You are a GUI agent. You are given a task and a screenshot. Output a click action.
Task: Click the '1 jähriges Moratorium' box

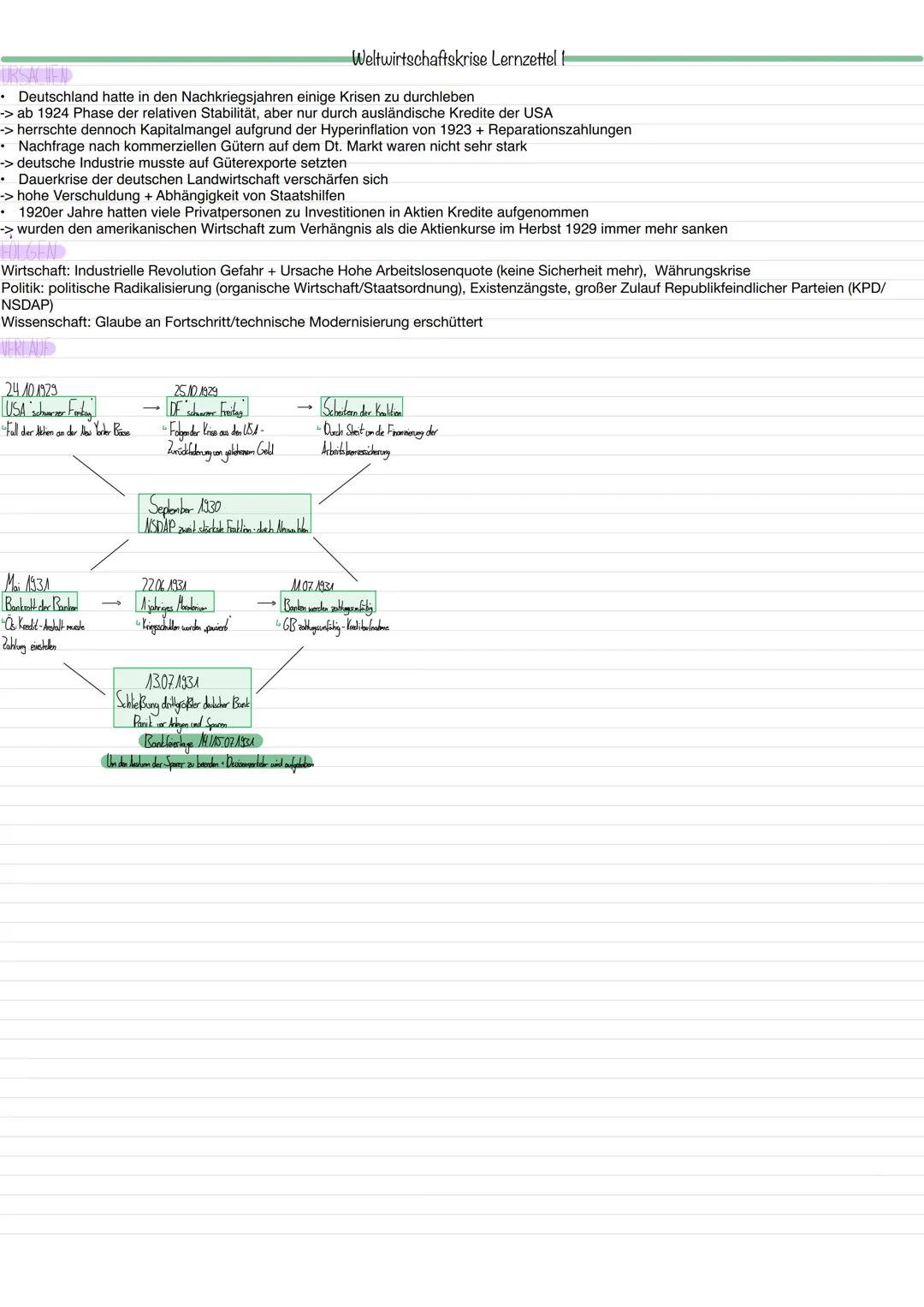[x=175, y=602]
